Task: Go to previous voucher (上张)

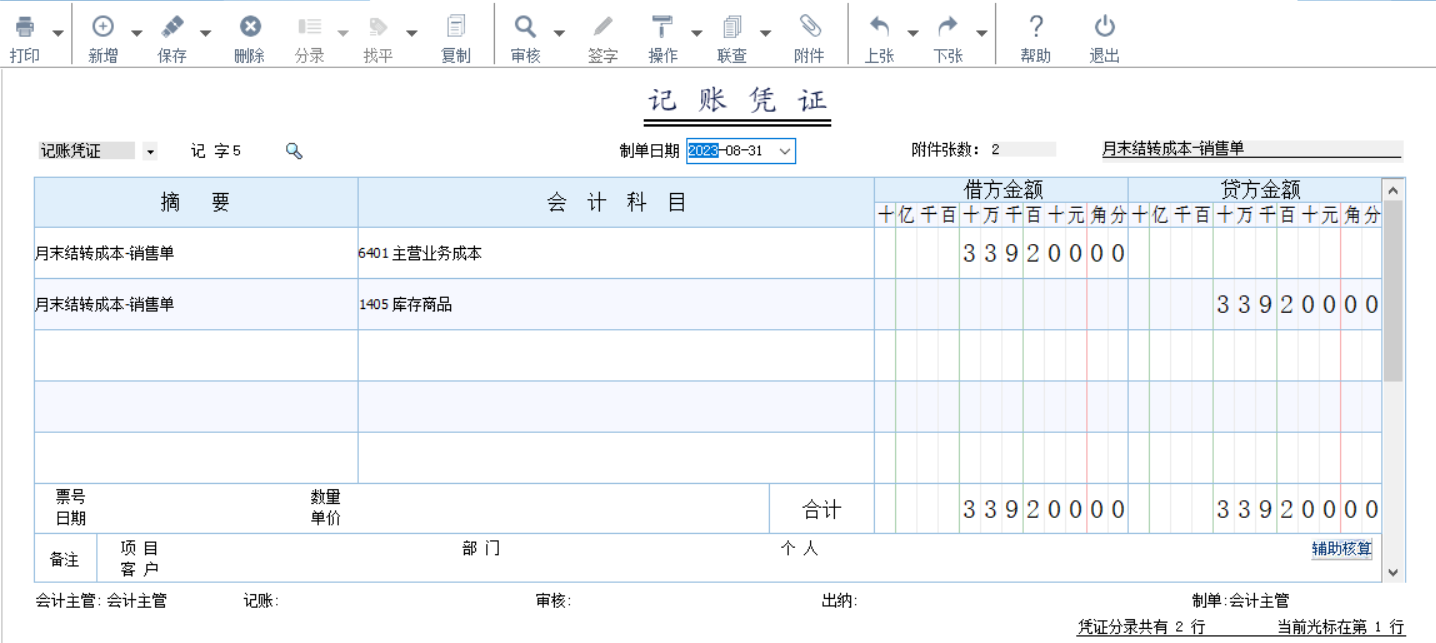Action: [x=879, y=28]
